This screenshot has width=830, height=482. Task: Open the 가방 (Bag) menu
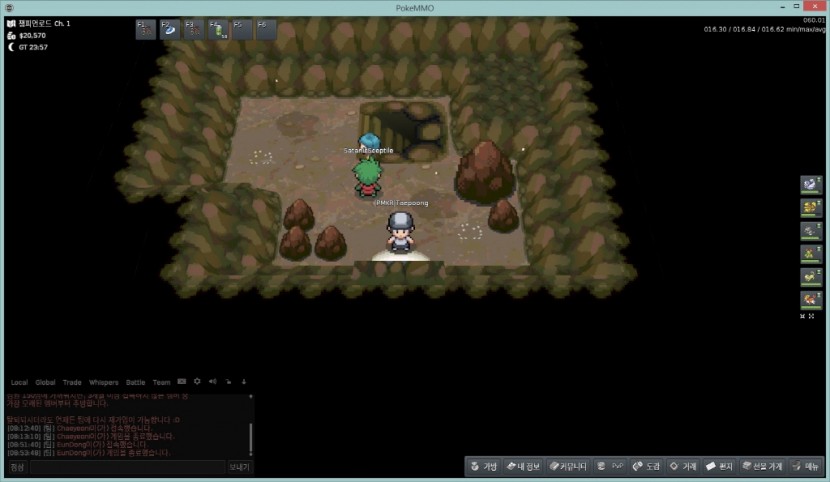485,466
